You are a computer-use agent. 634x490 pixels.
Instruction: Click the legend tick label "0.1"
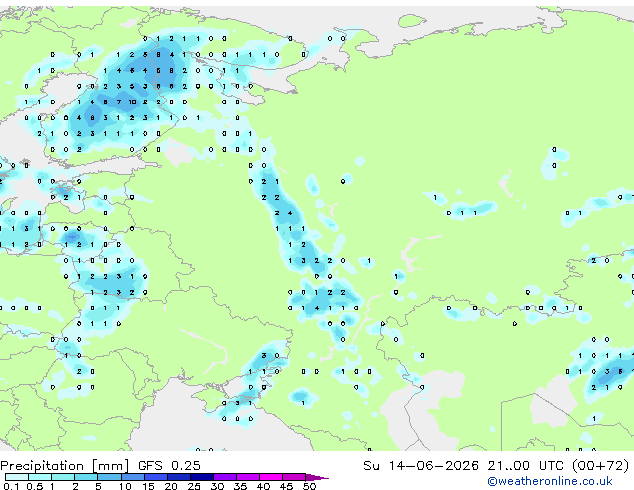11,486
